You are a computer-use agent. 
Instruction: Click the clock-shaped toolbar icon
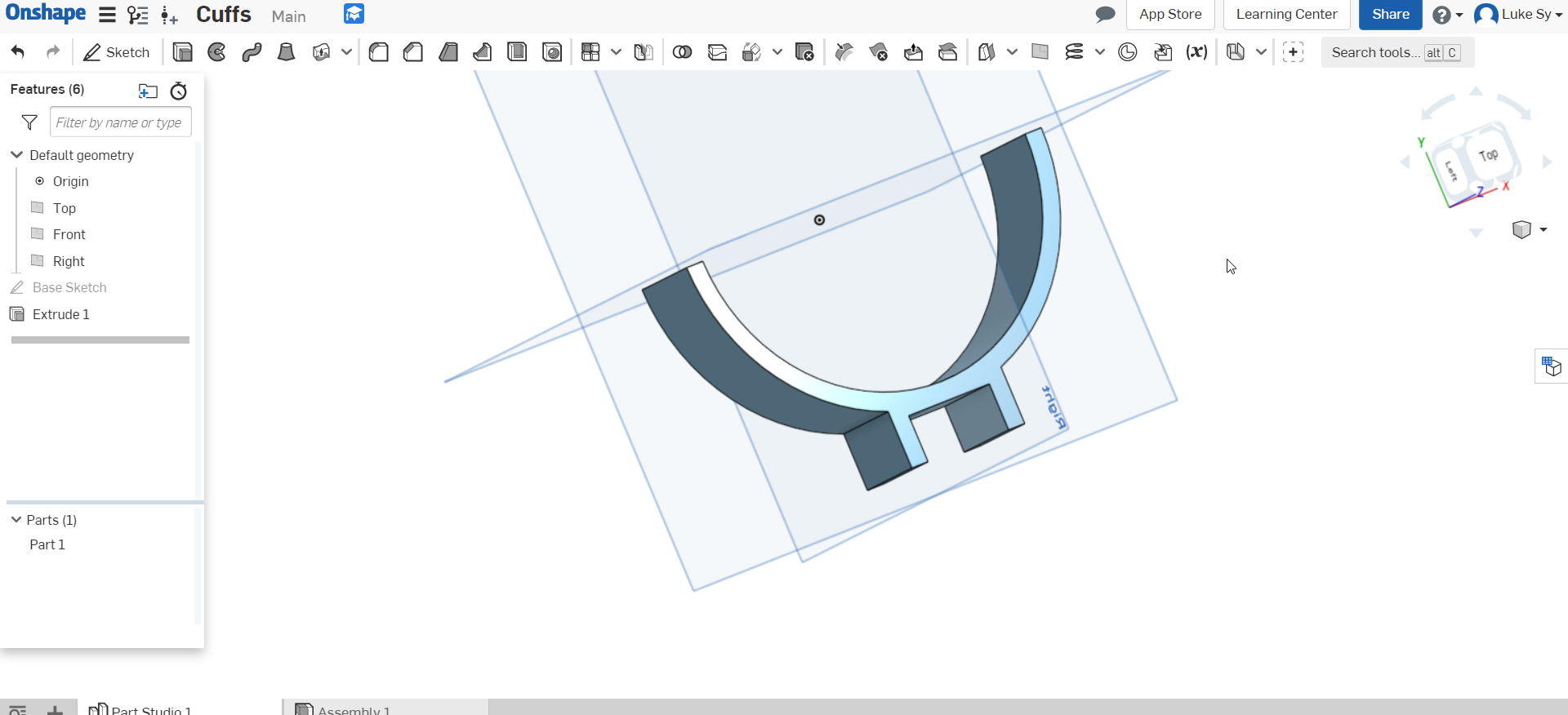tap(1128, 52)
